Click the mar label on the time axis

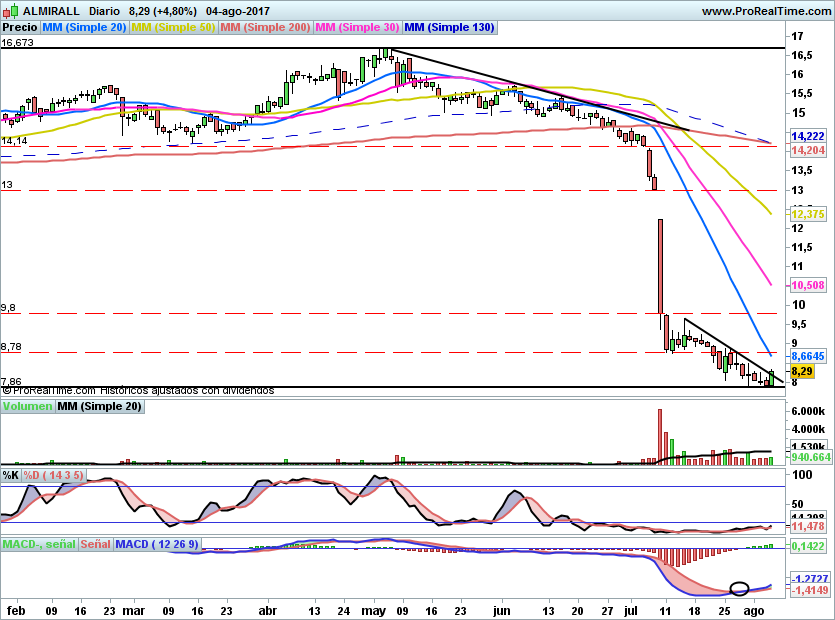[x=134, y=611]
